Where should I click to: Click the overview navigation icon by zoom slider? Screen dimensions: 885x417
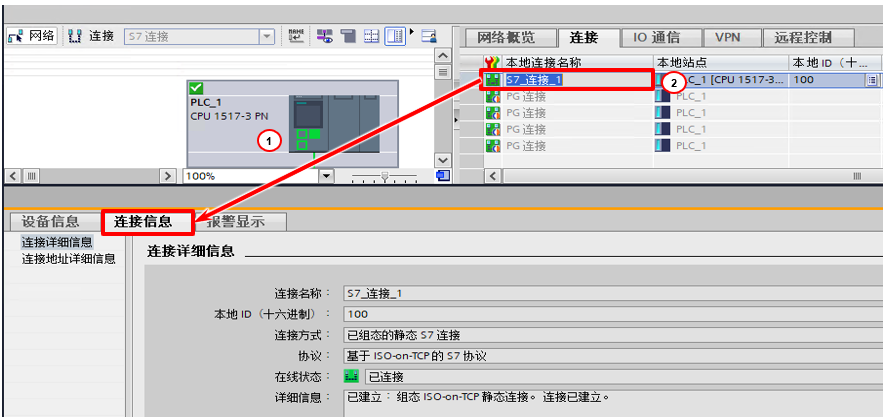(x=444, y=175)
